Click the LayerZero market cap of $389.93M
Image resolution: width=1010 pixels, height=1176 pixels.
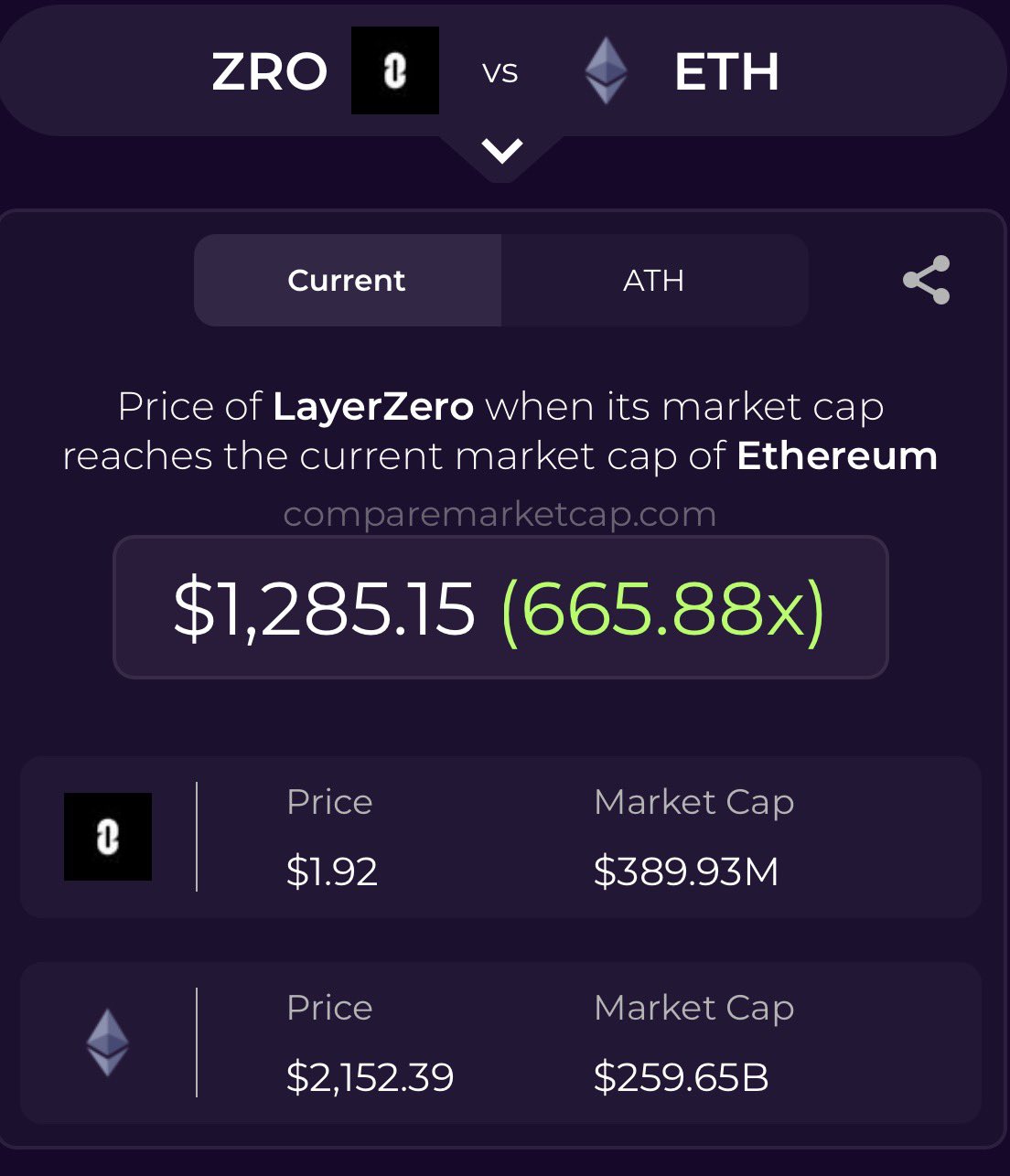click(686, 871)
